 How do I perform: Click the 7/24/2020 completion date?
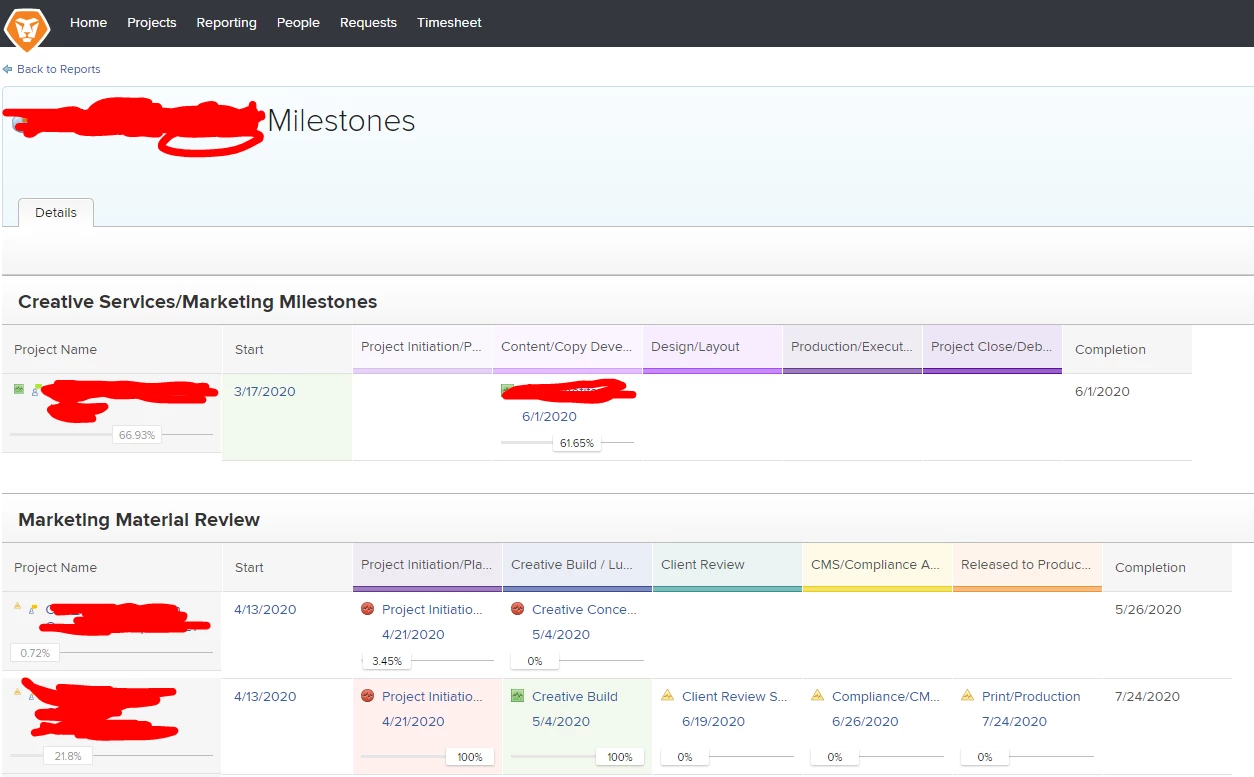click(x=1148, y=696)
